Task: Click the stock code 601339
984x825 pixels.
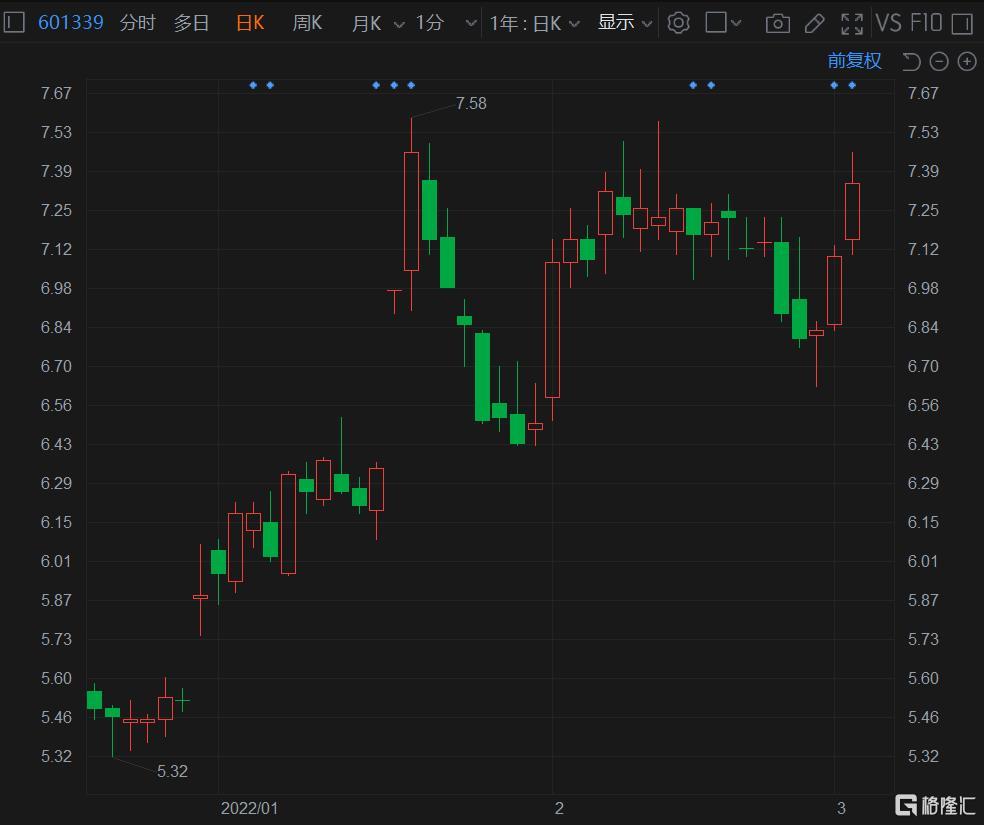Action: (70, 23)
